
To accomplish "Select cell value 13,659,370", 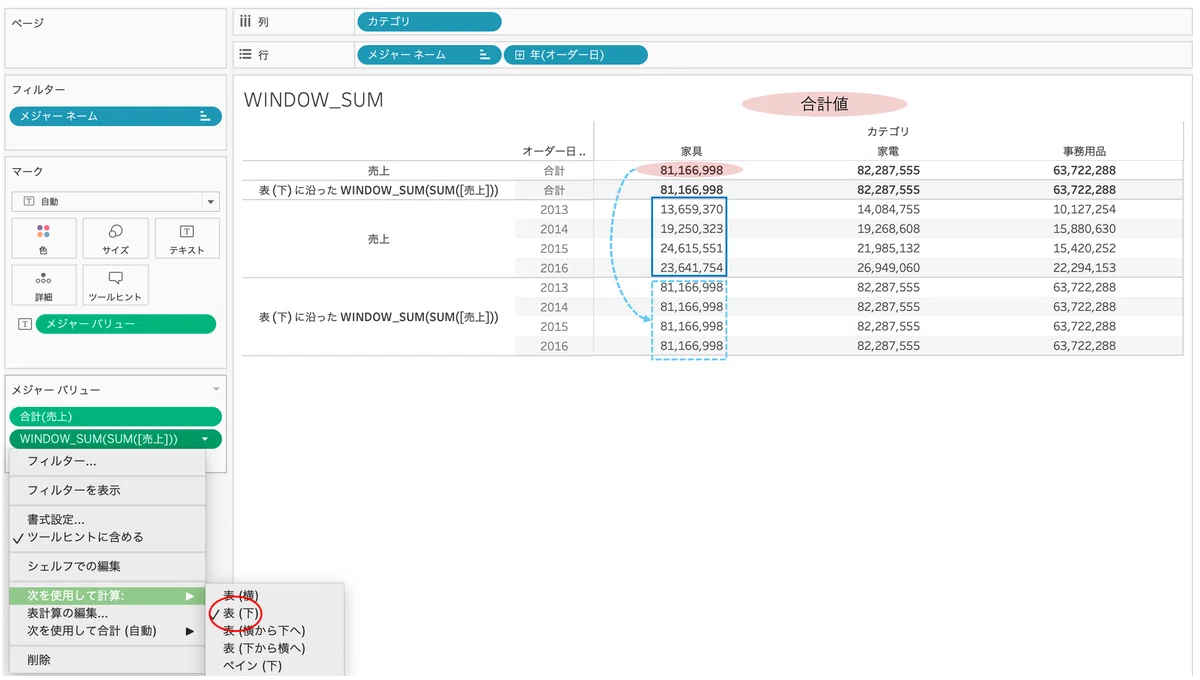I will 691,210.
